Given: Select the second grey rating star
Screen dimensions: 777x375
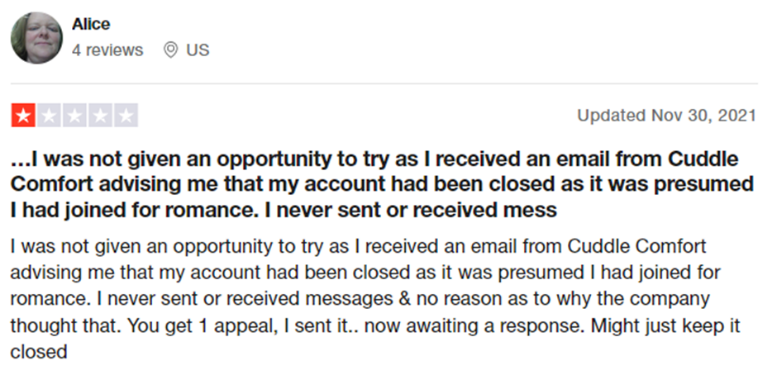Looking at the screenshot, I should click(49, 116).
